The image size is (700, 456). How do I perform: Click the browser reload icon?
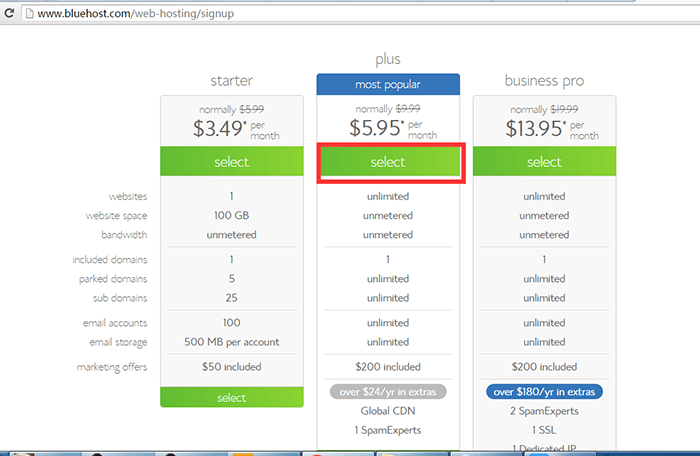[x=9, y=13]
